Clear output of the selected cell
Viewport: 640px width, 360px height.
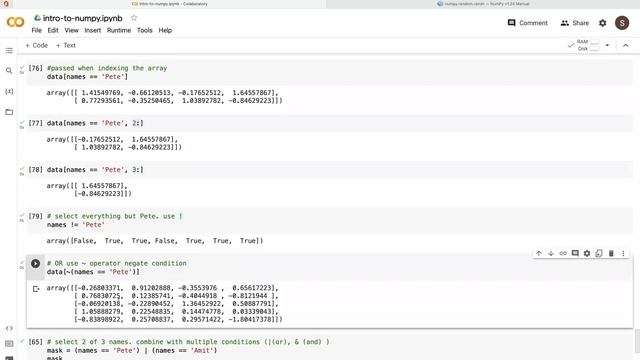click(36, 289)
